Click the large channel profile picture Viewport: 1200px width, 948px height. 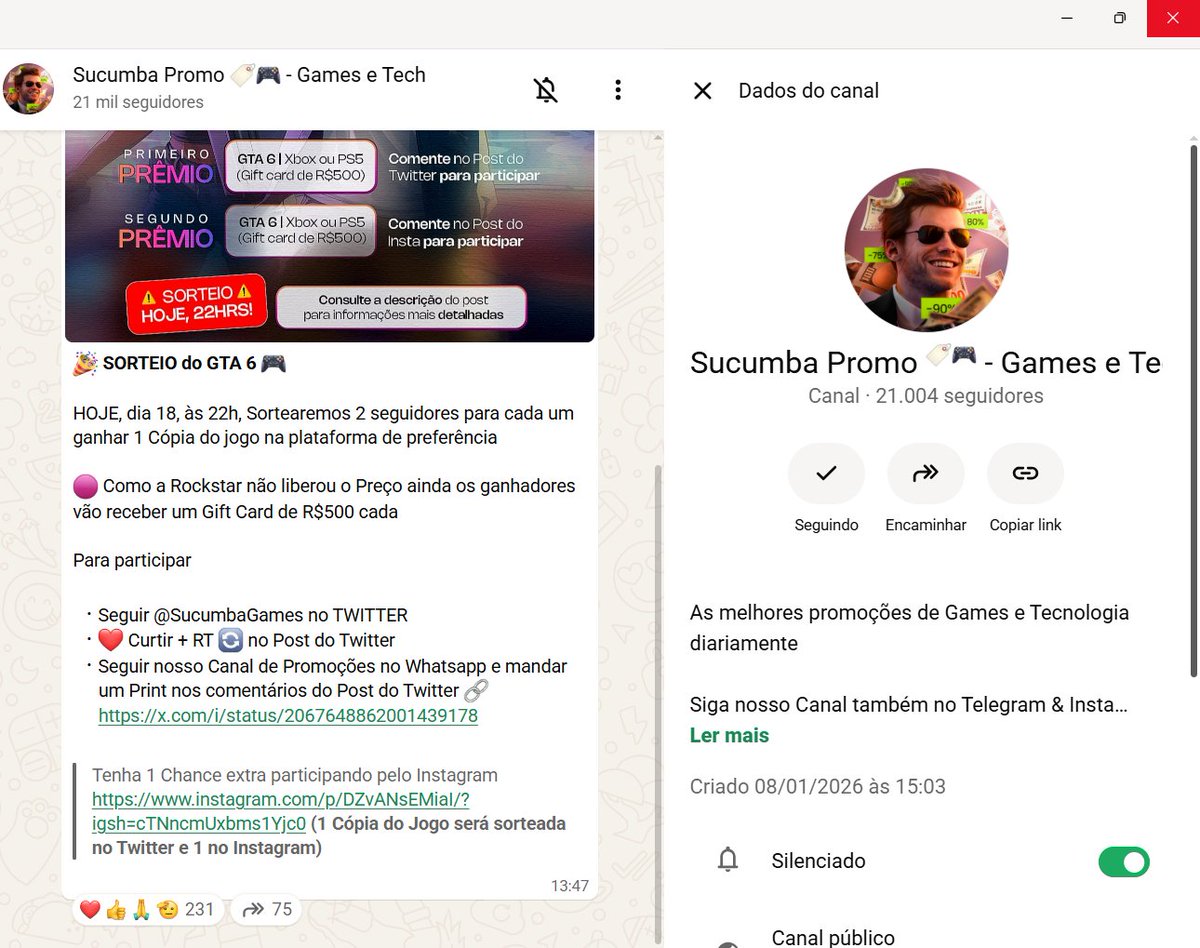(x=926, y=250)
